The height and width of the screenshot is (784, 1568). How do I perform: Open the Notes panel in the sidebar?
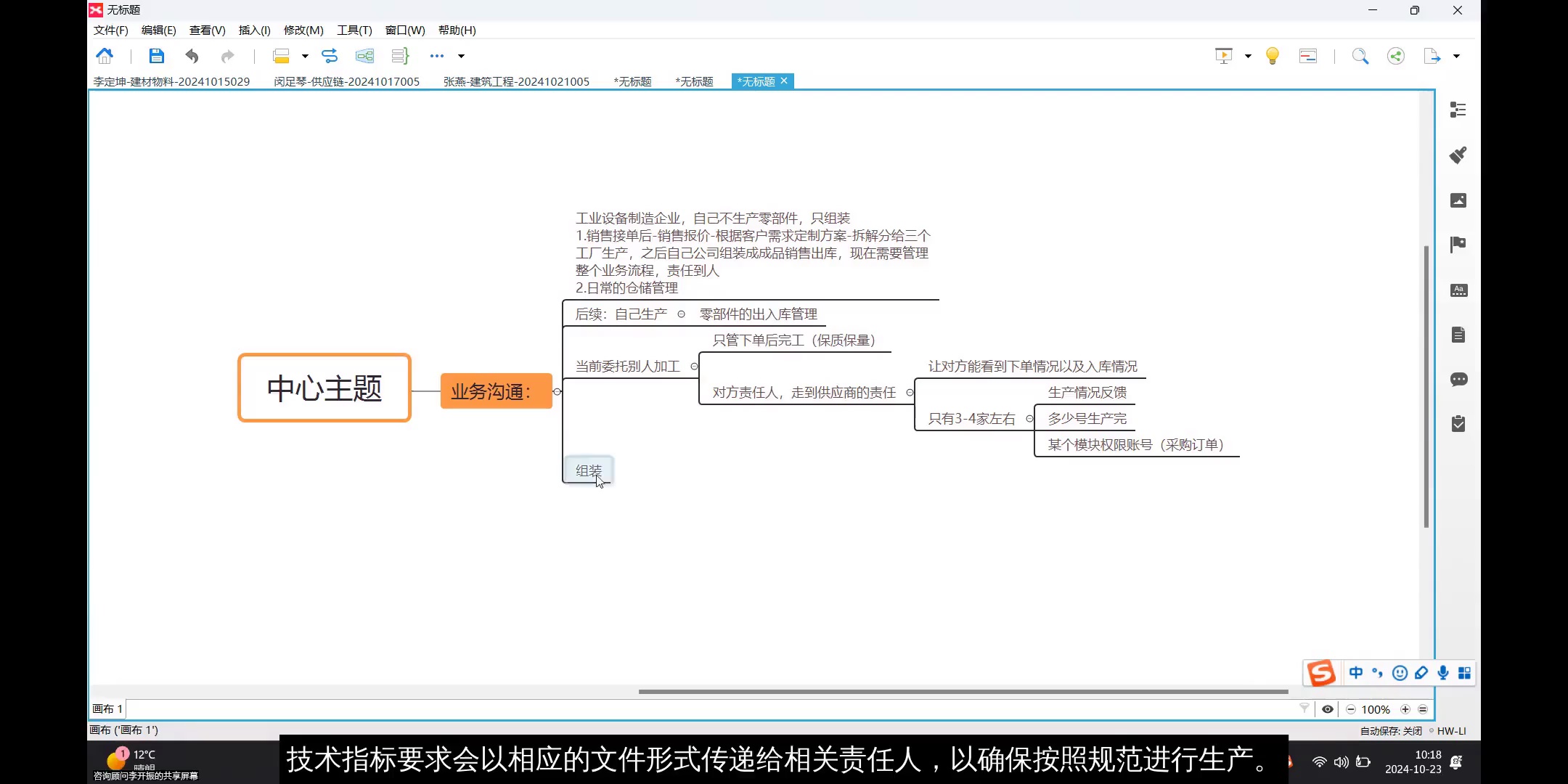point(1458,335)
